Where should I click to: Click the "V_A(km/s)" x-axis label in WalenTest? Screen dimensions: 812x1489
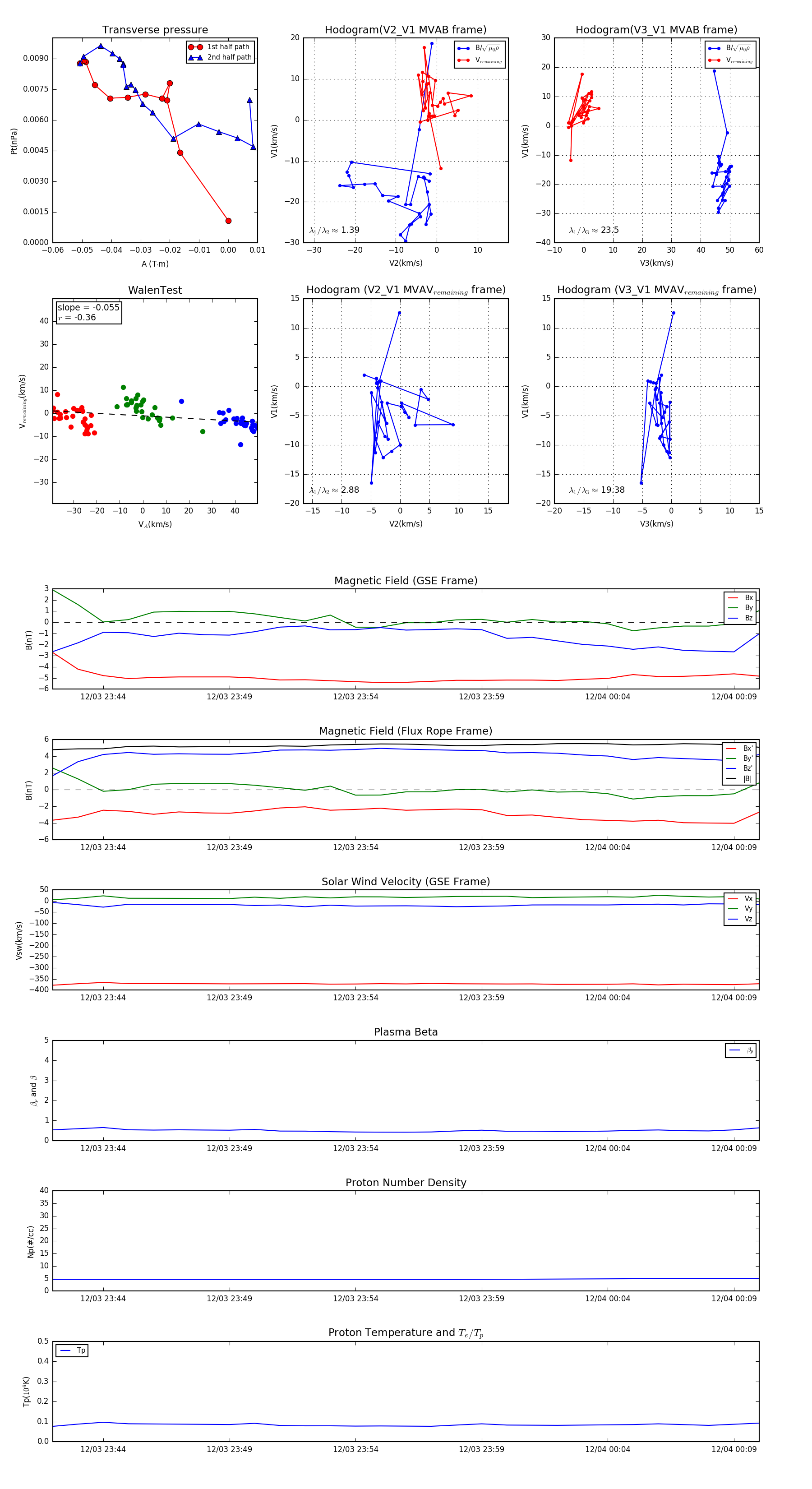click(x=155, y=524)
